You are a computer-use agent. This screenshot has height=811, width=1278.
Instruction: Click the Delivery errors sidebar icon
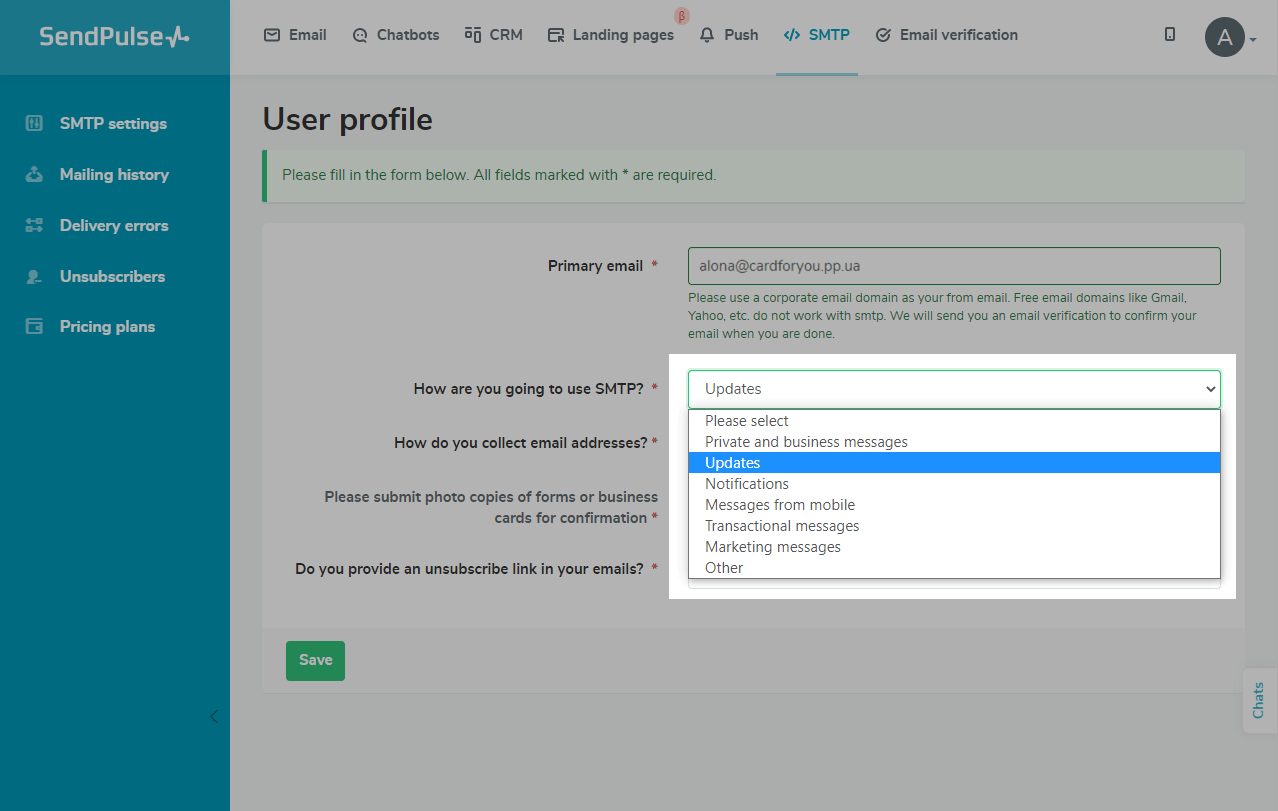[x=34, y=226]
